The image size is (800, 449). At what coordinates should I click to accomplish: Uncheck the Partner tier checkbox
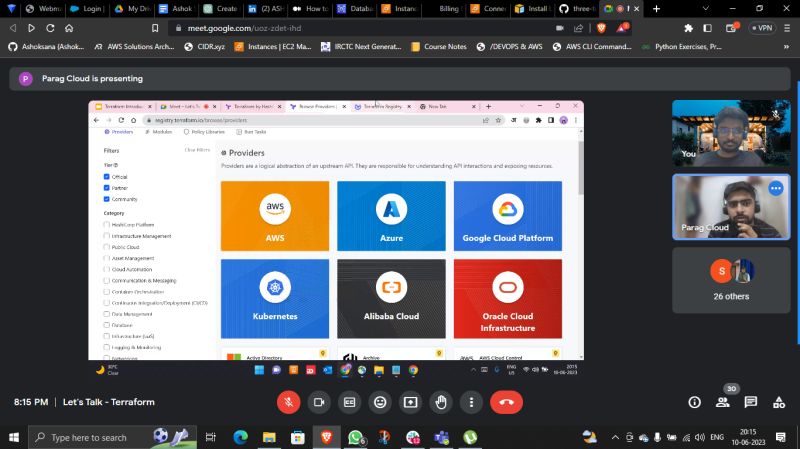(x=107, y=188)
